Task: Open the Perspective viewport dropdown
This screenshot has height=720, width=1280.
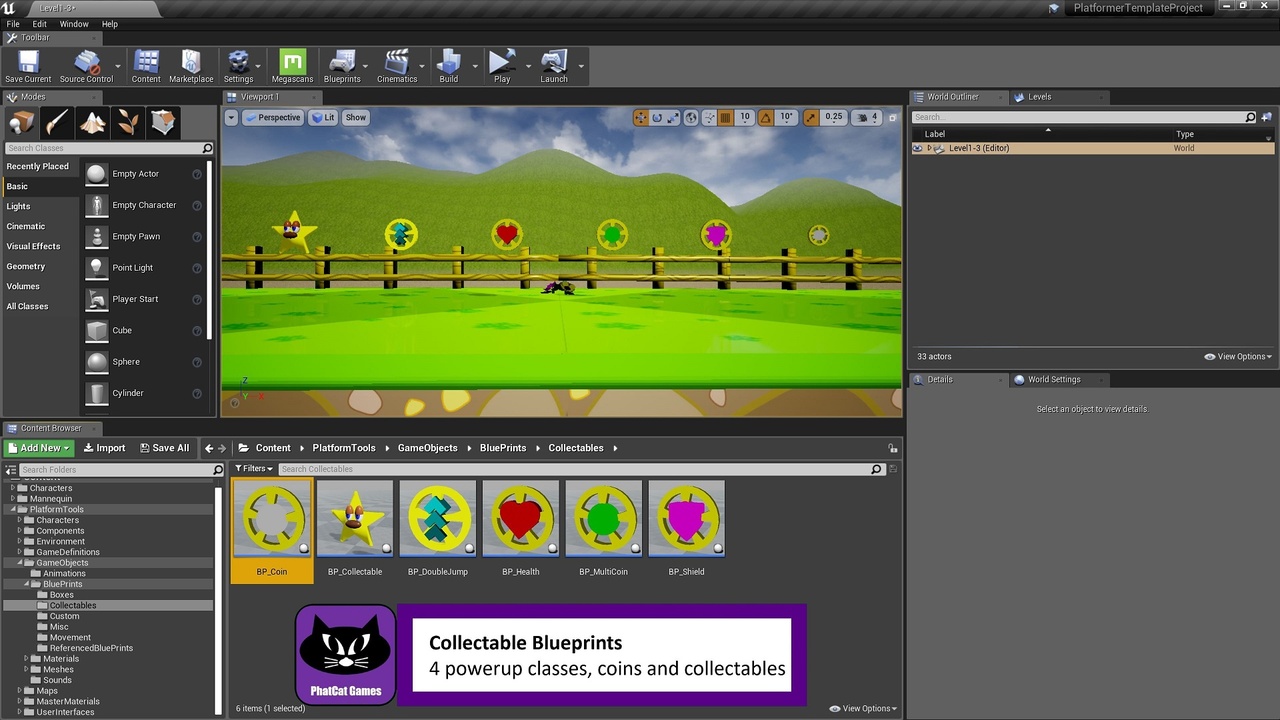Action: [272, 117]
